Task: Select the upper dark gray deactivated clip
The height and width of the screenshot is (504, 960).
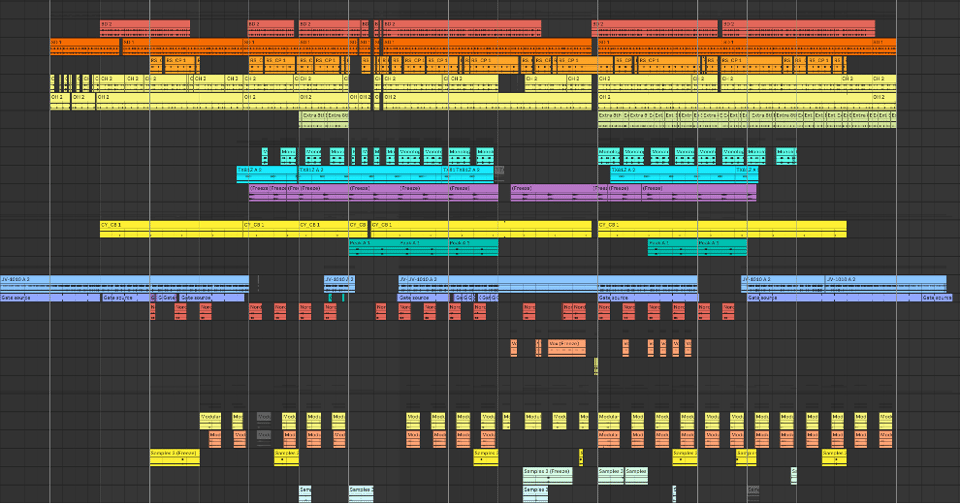Action: (264, 417)
